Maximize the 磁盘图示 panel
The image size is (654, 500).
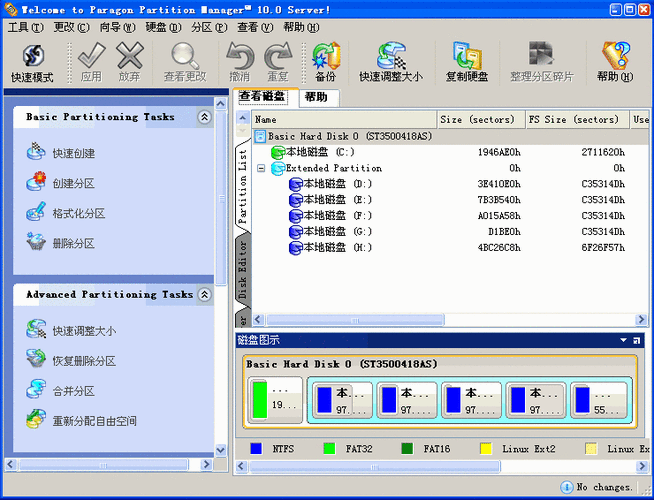pos(636,341)
